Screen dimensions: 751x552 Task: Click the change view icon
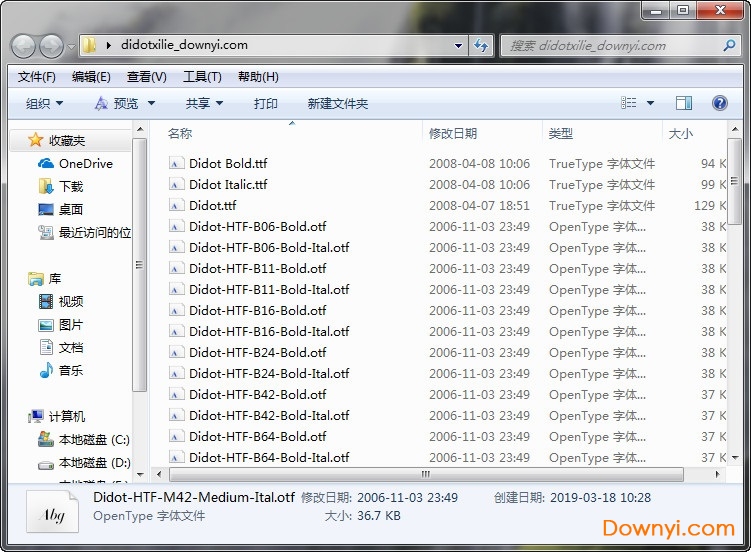pos(629,103)
